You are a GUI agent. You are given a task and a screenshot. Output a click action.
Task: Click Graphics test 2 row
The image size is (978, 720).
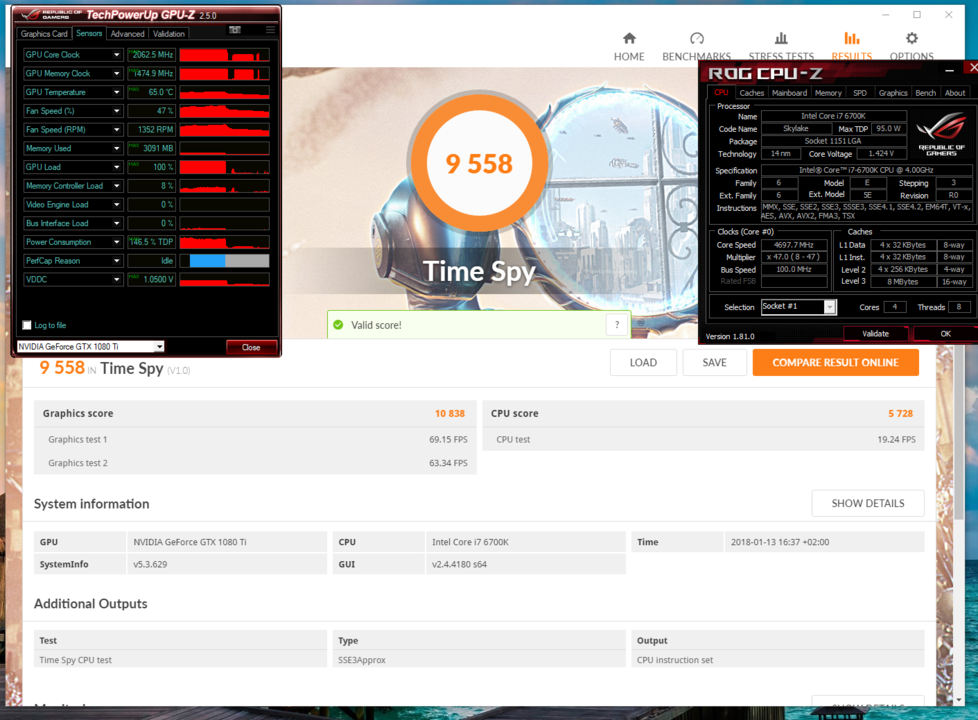(255, 463)
